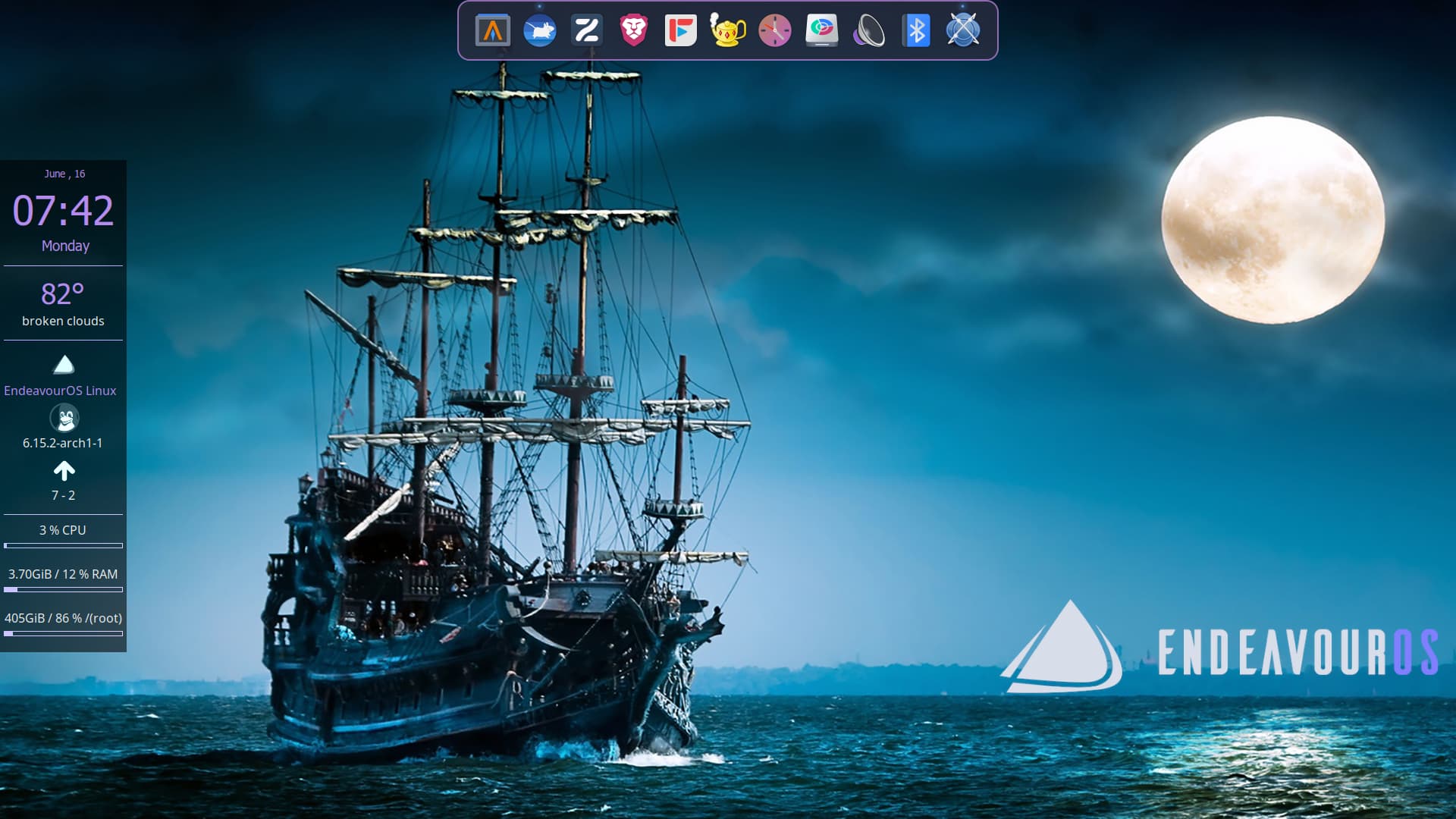Click the '3.70GiB / 12 % RAM' text
1456x819 pixels.
coord(63,574)
